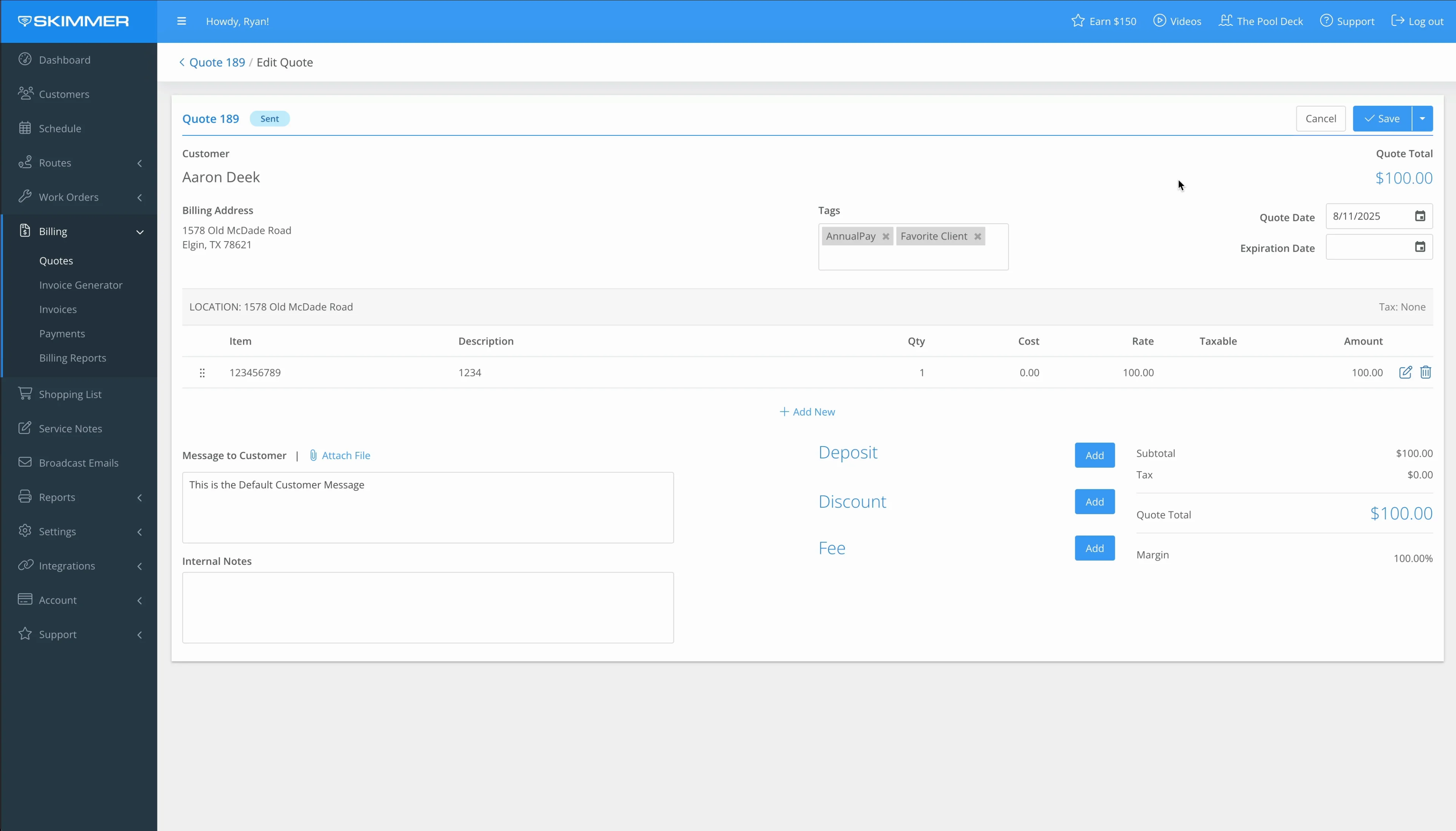Click the Rate value 100.00
The width and height of the screenshot is (1456, 831).
coord(1138,373)
